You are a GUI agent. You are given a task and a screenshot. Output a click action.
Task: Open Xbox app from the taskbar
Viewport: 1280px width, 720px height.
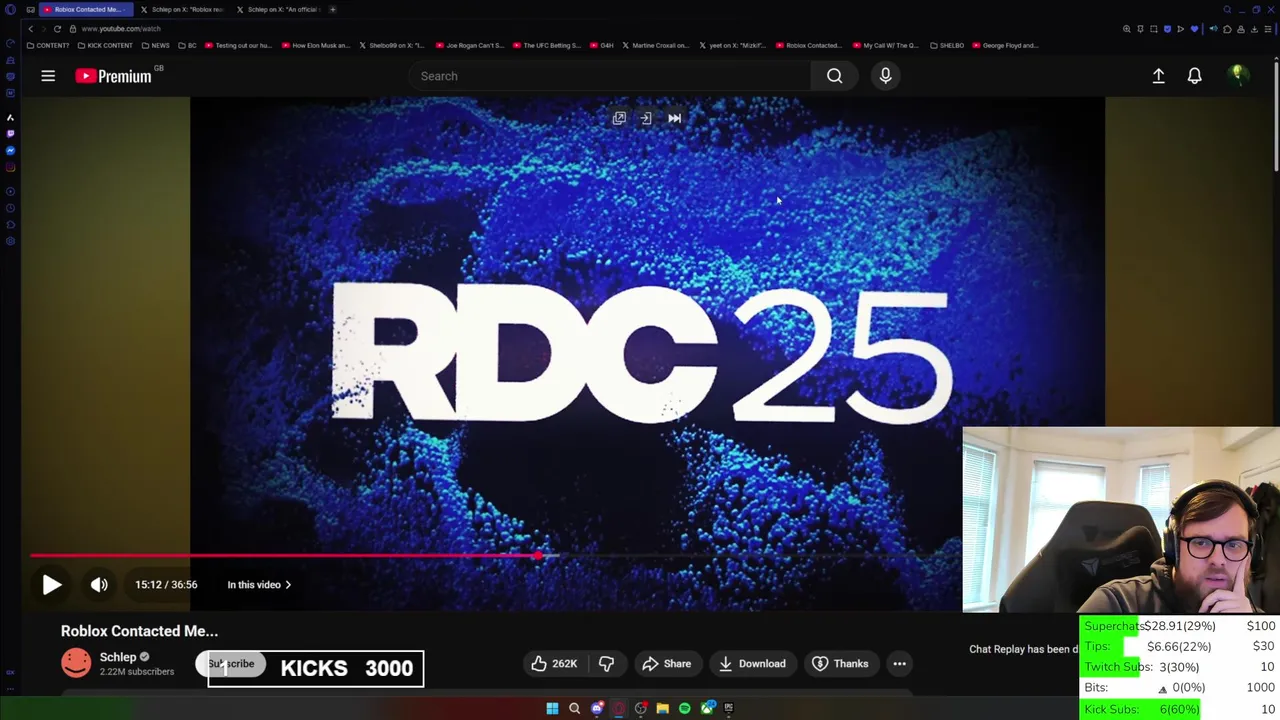pos(708,708)
